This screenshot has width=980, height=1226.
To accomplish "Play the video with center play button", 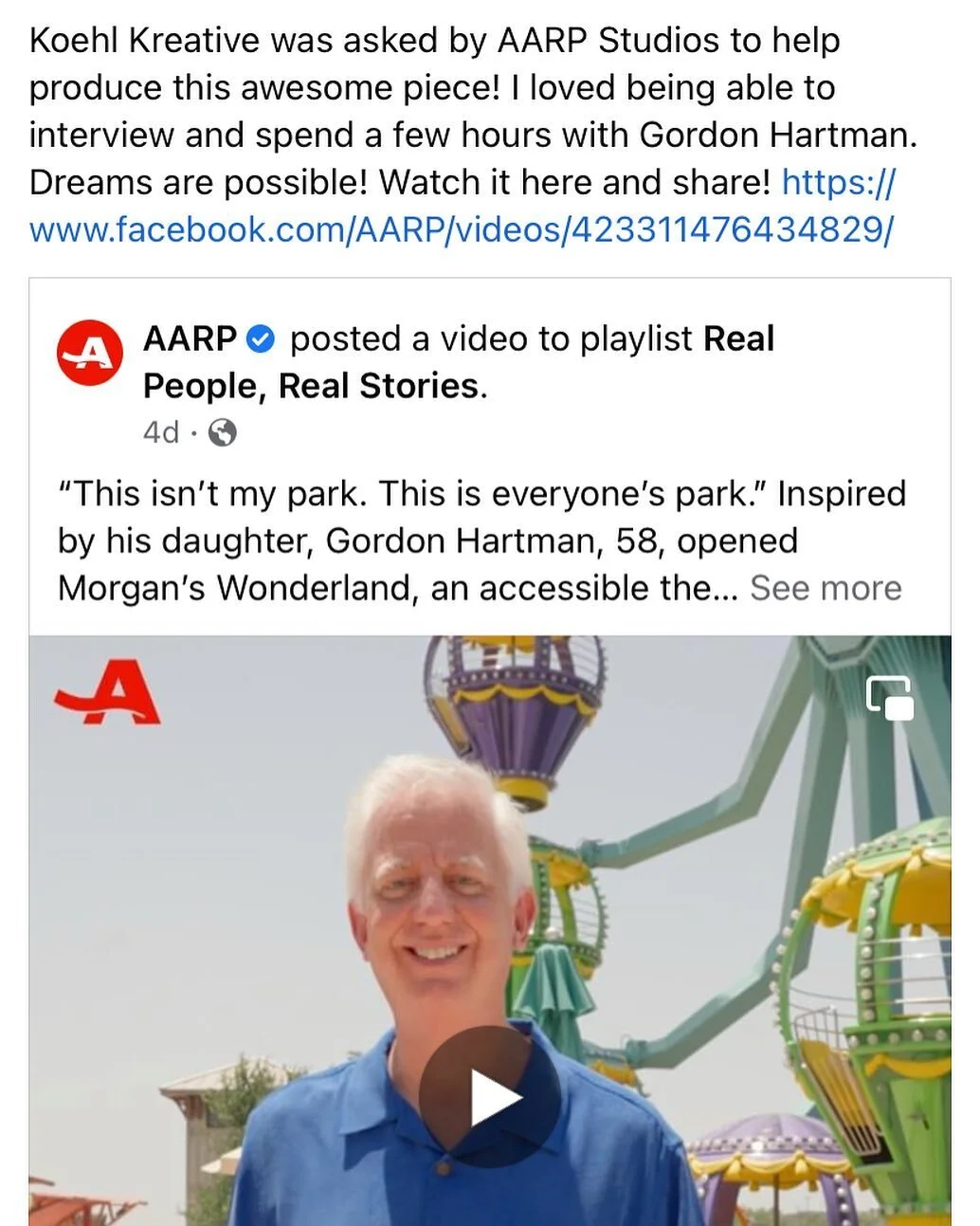I will pyautogui.click(x=490, y=1097).
